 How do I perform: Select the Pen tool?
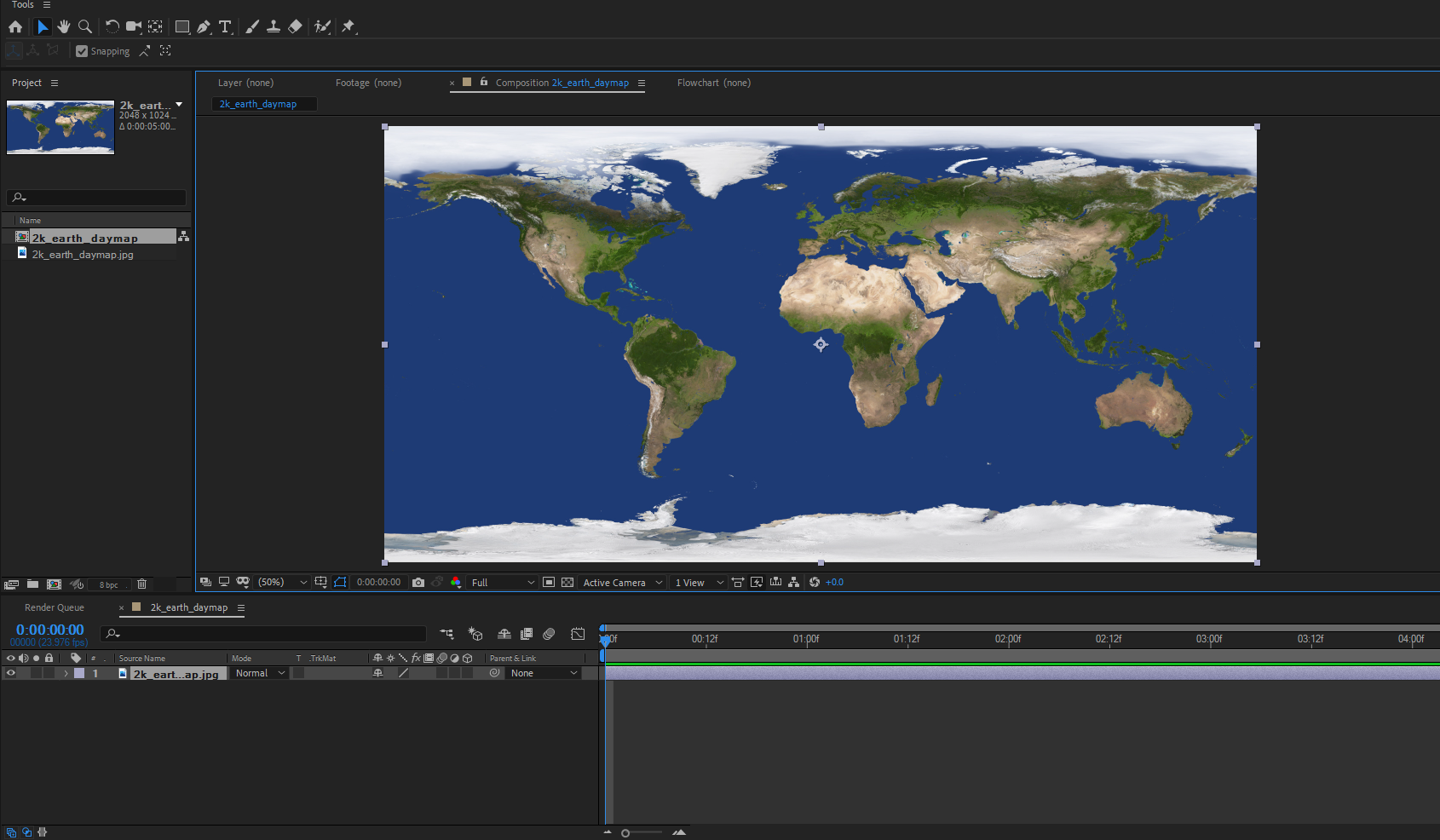[x=204, y=26]
